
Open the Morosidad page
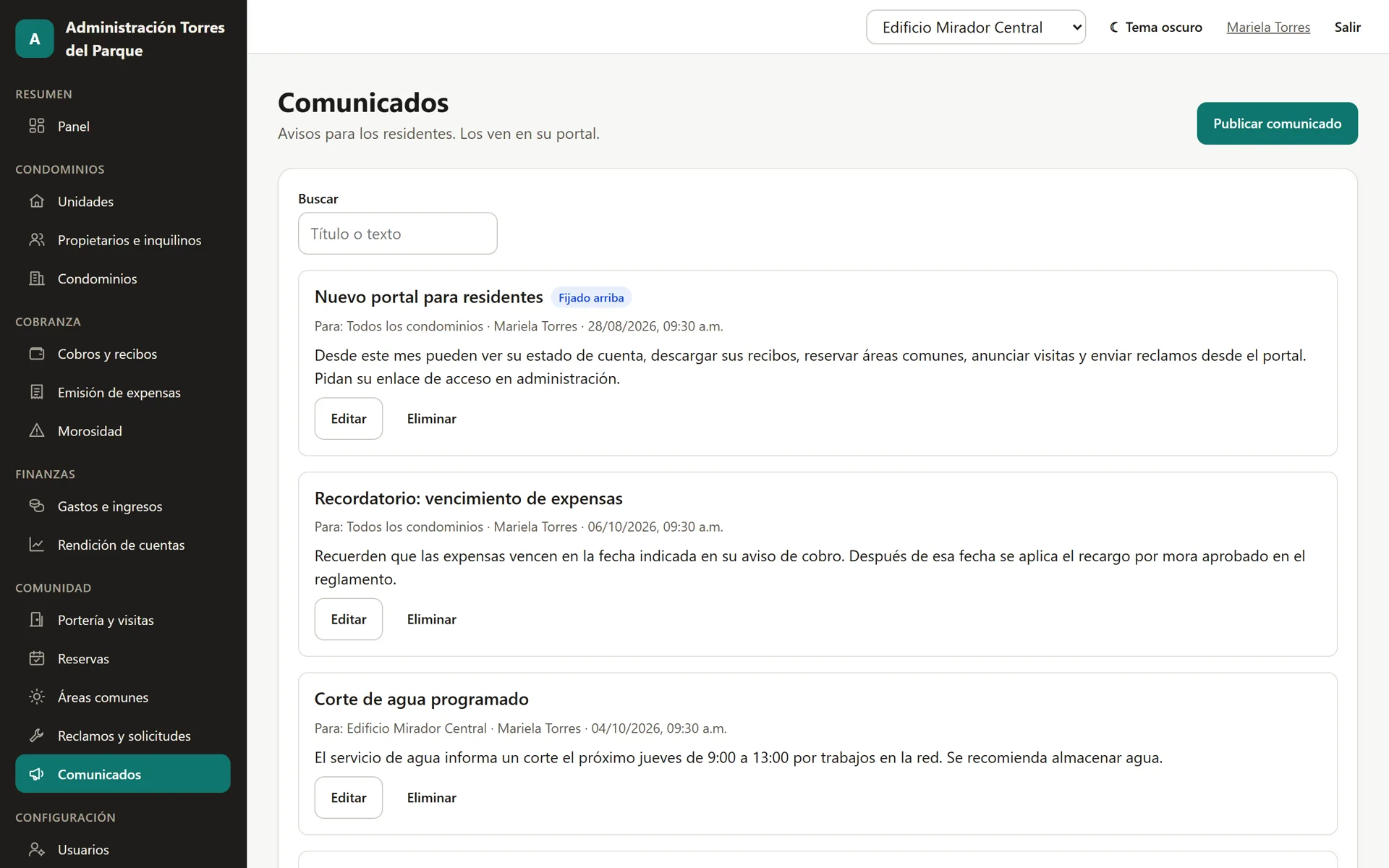123,430
